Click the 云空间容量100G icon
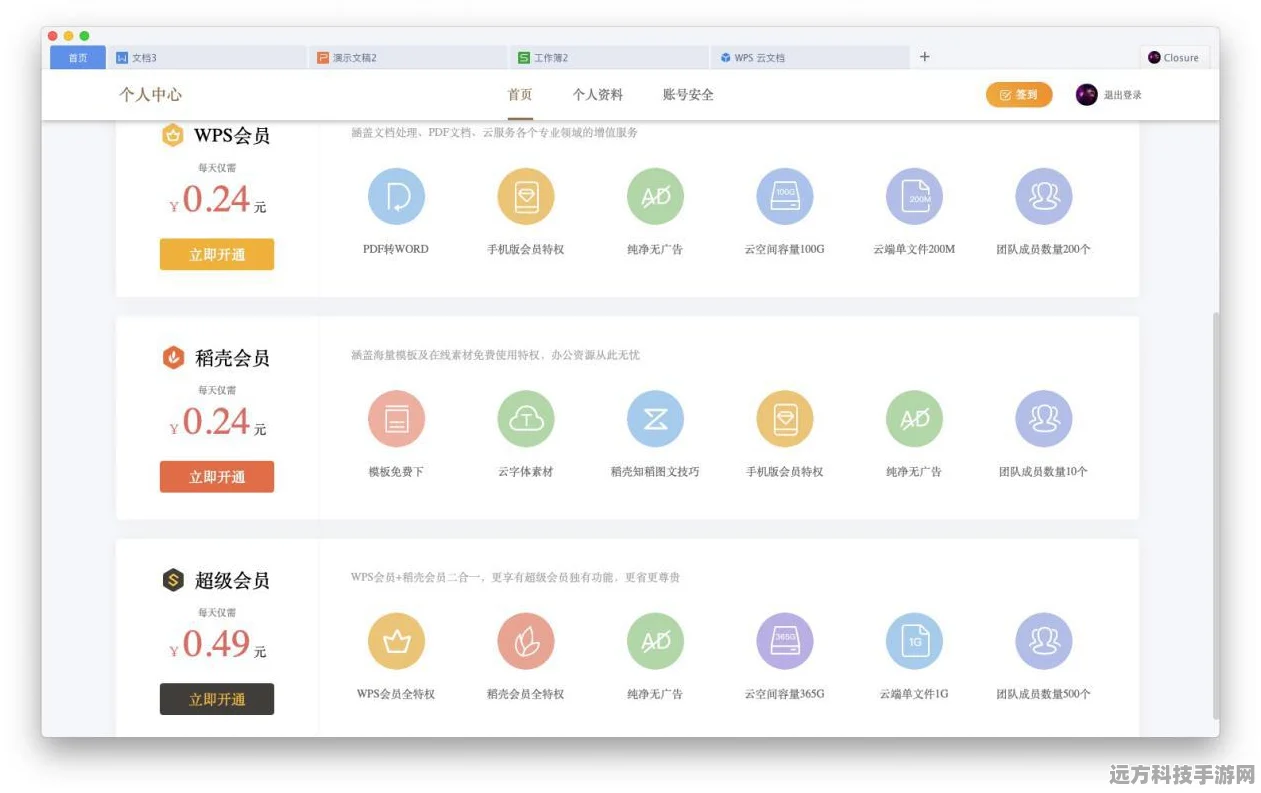The image size is (1261, 793). pyautogui.click(x=785, y=196)
